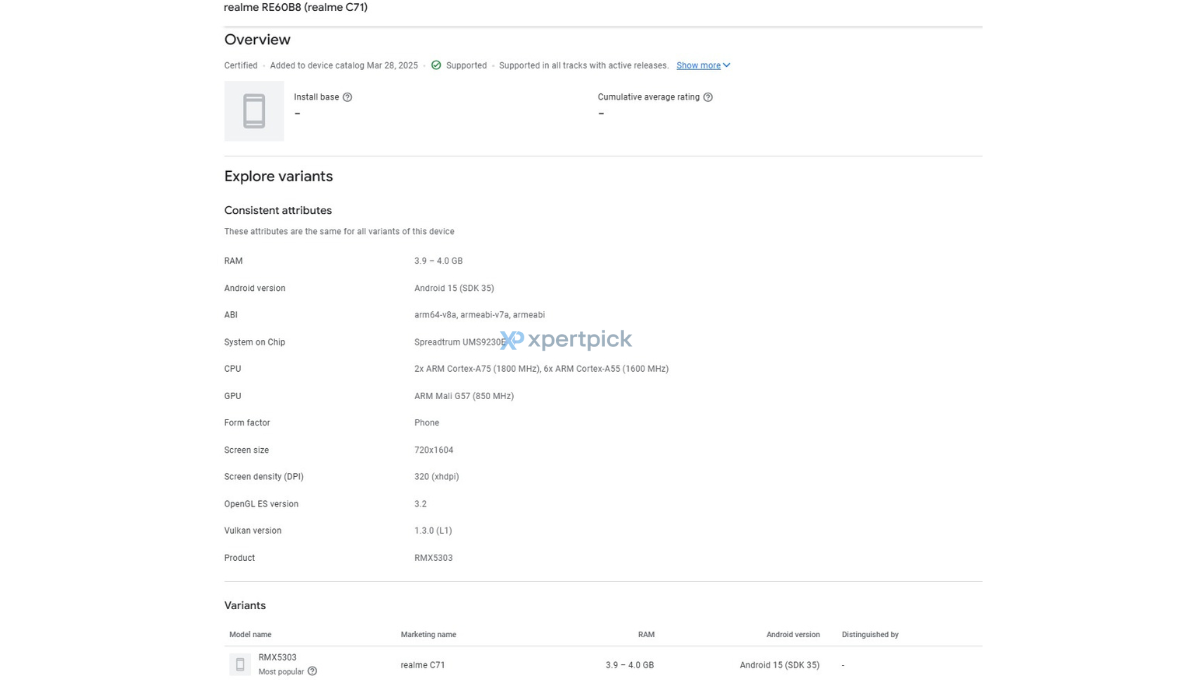Click the Marketing name column header
Image resolution: width=1200 pixels, height=680 pixels.
pos(428,635)
